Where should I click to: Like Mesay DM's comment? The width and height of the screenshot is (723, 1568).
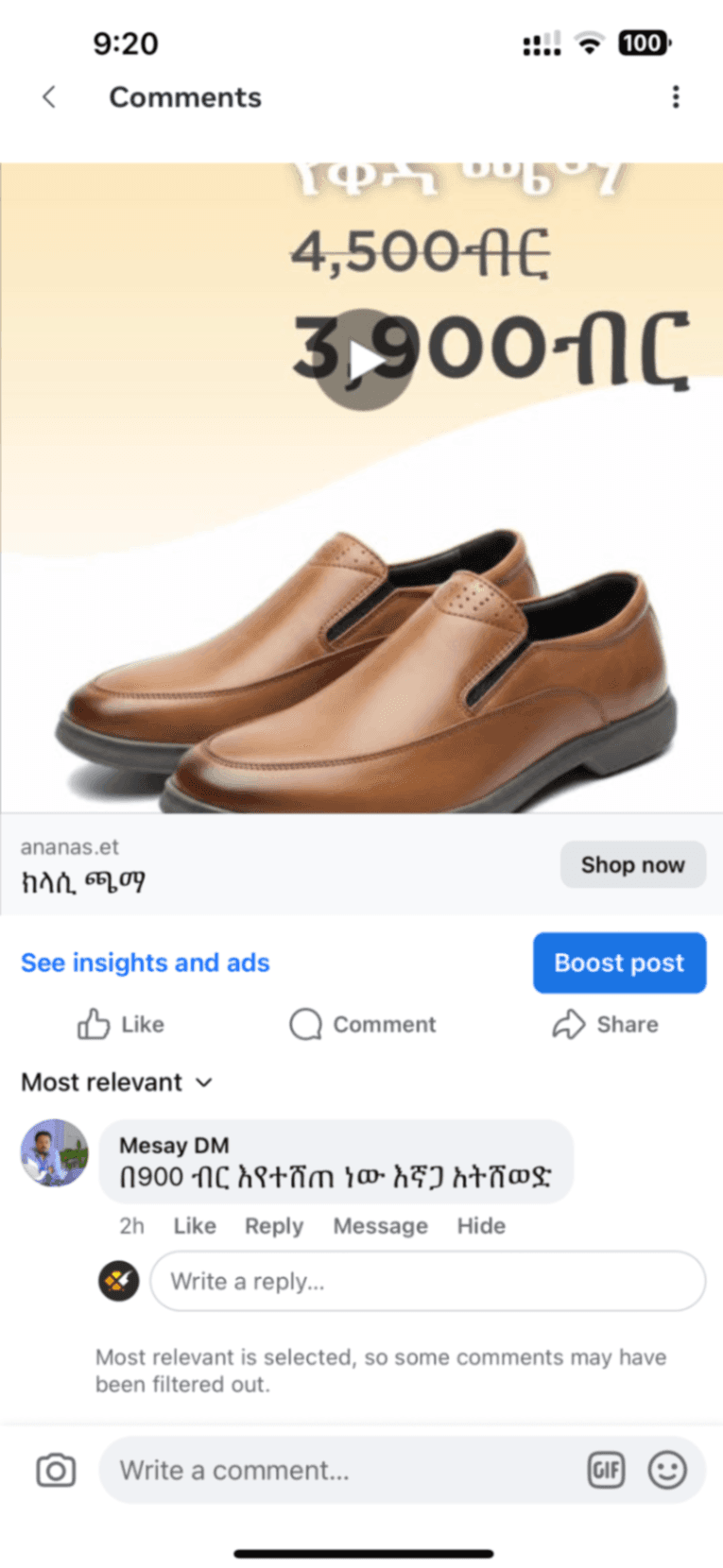[x=195, y=1225]
